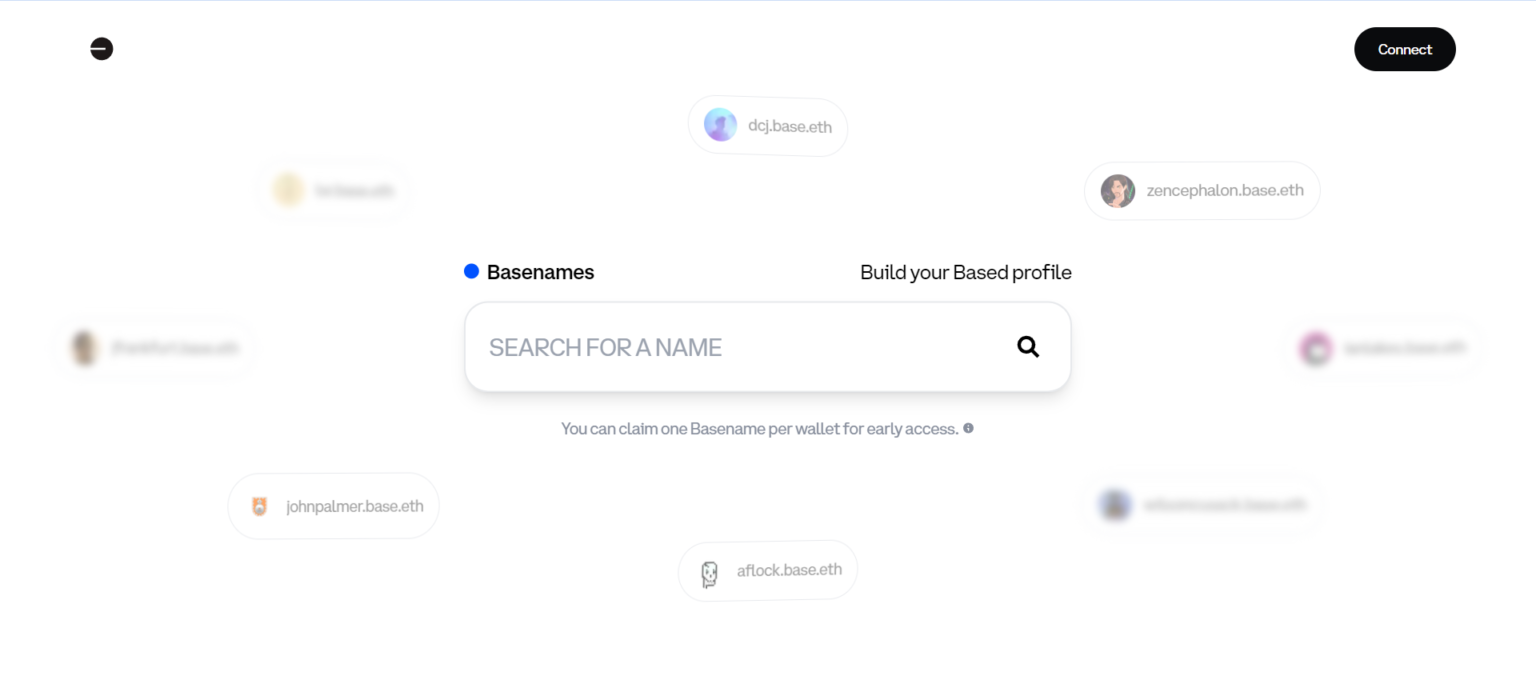Viewport: 1536px width, 696px height.
Task: Click the blue dot beside the Basenames heading
Action: click(471, 270)
